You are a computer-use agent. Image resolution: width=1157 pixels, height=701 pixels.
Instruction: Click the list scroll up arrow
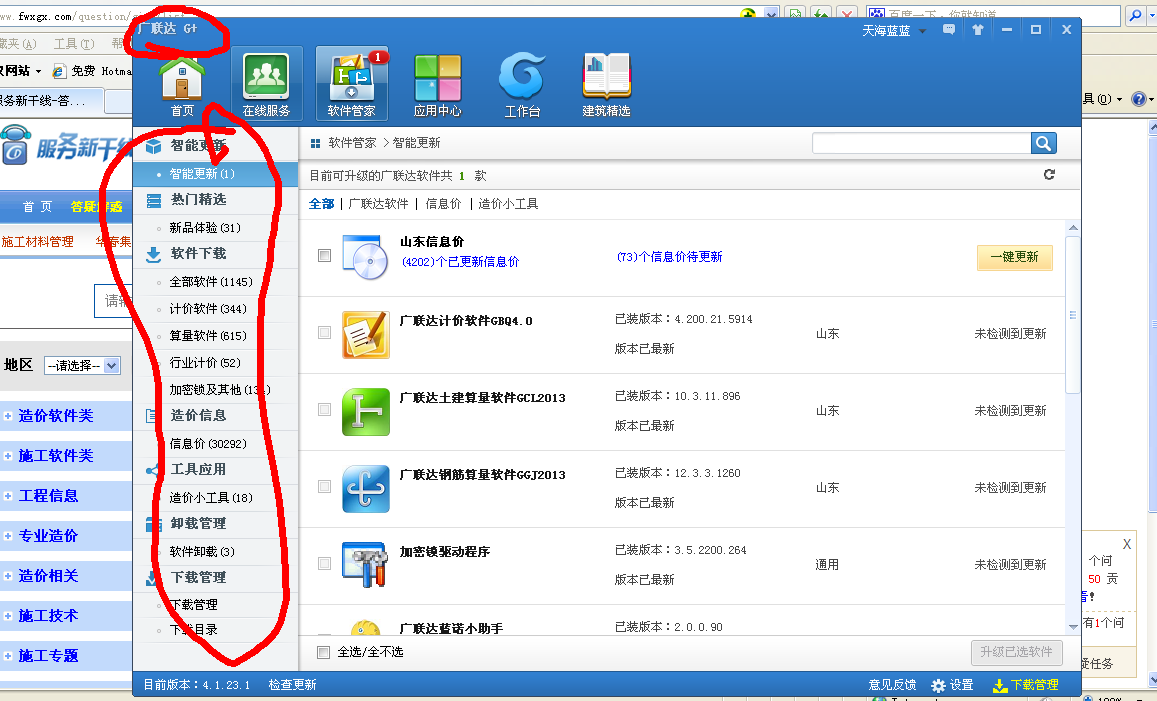pyautogui.click(x=1073, y=227)
